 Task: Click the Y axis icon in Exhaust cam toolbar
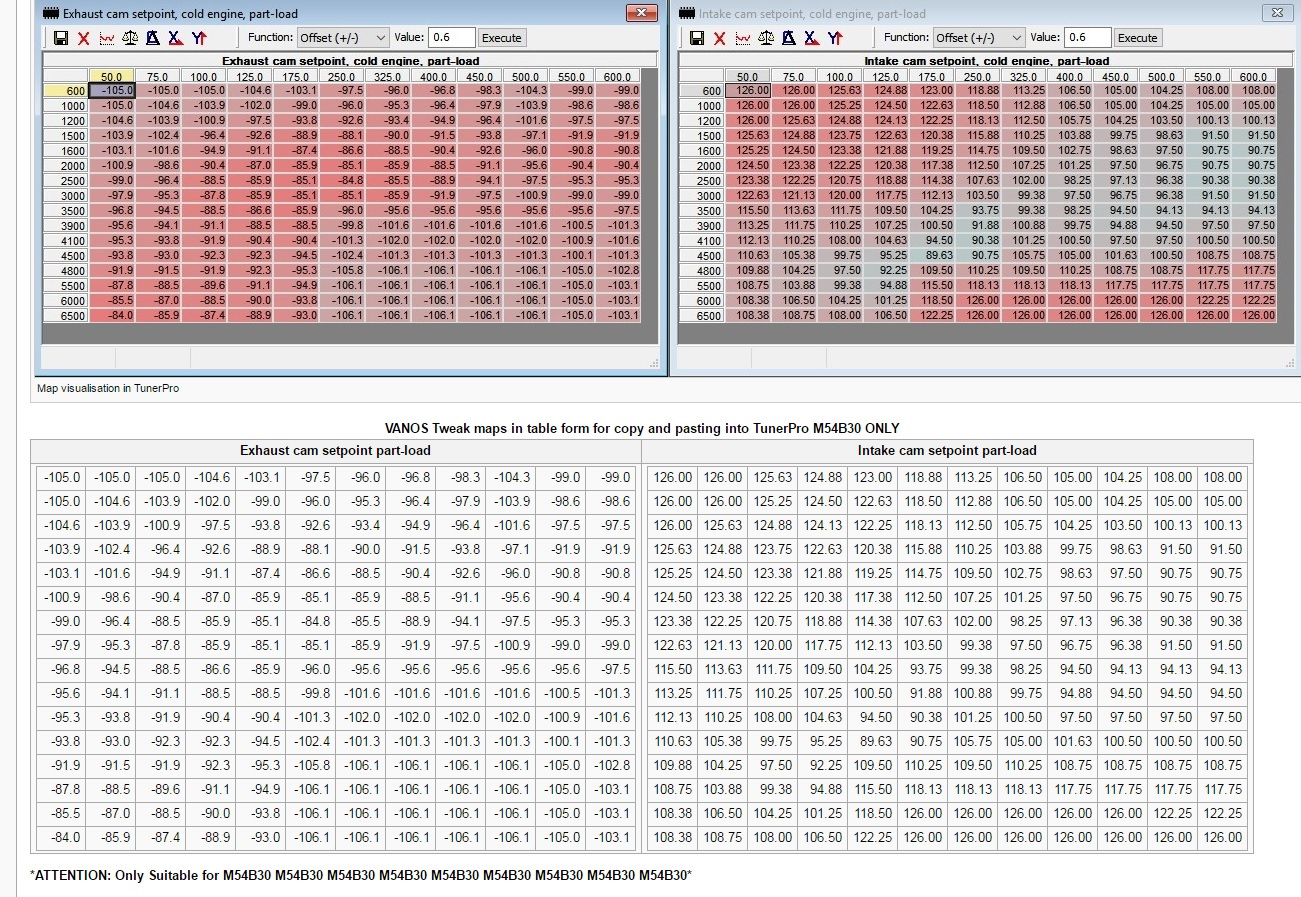[198, 38]
